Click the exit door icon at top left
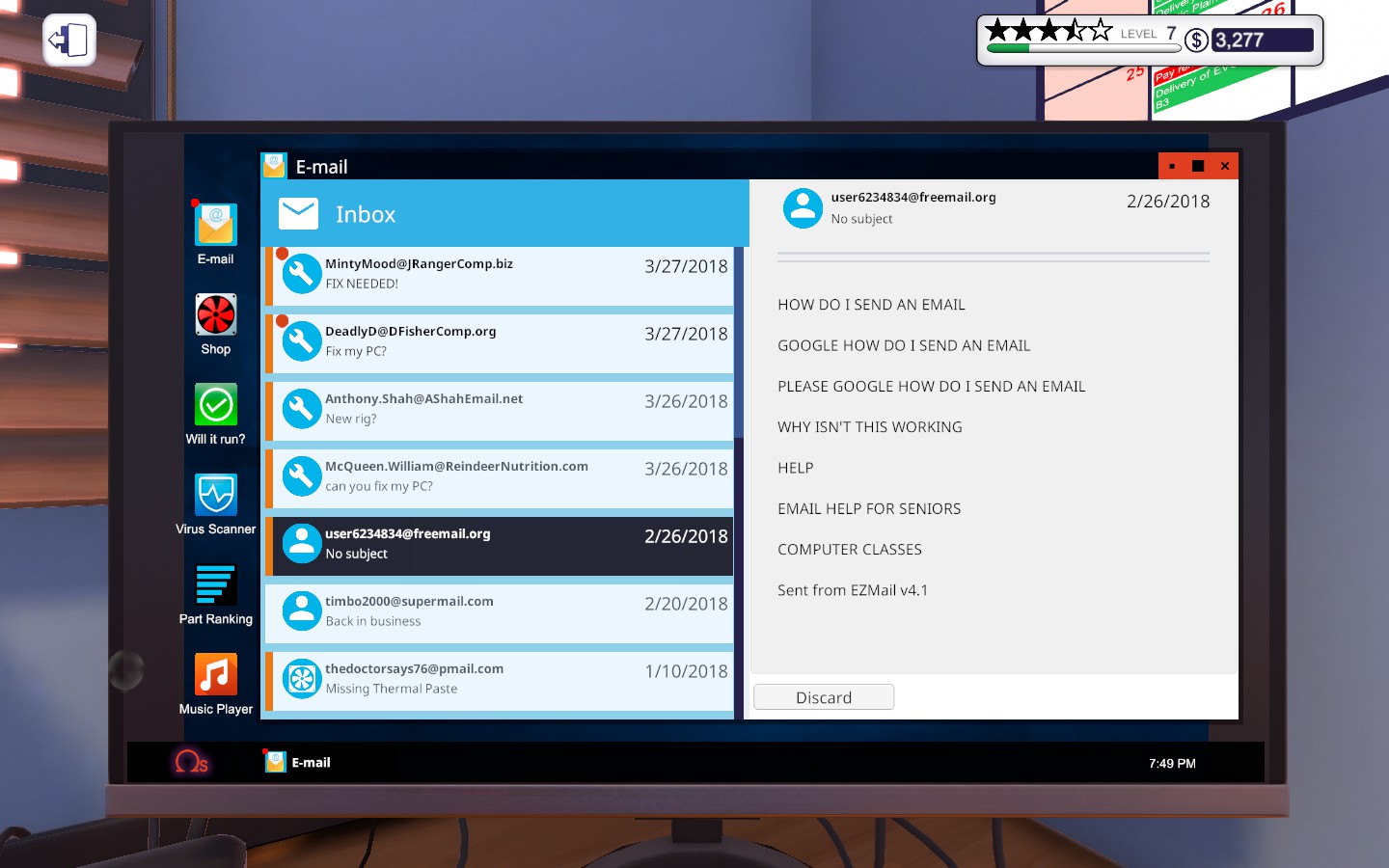This screenshot has height=868, width=1389. (69, 41)
